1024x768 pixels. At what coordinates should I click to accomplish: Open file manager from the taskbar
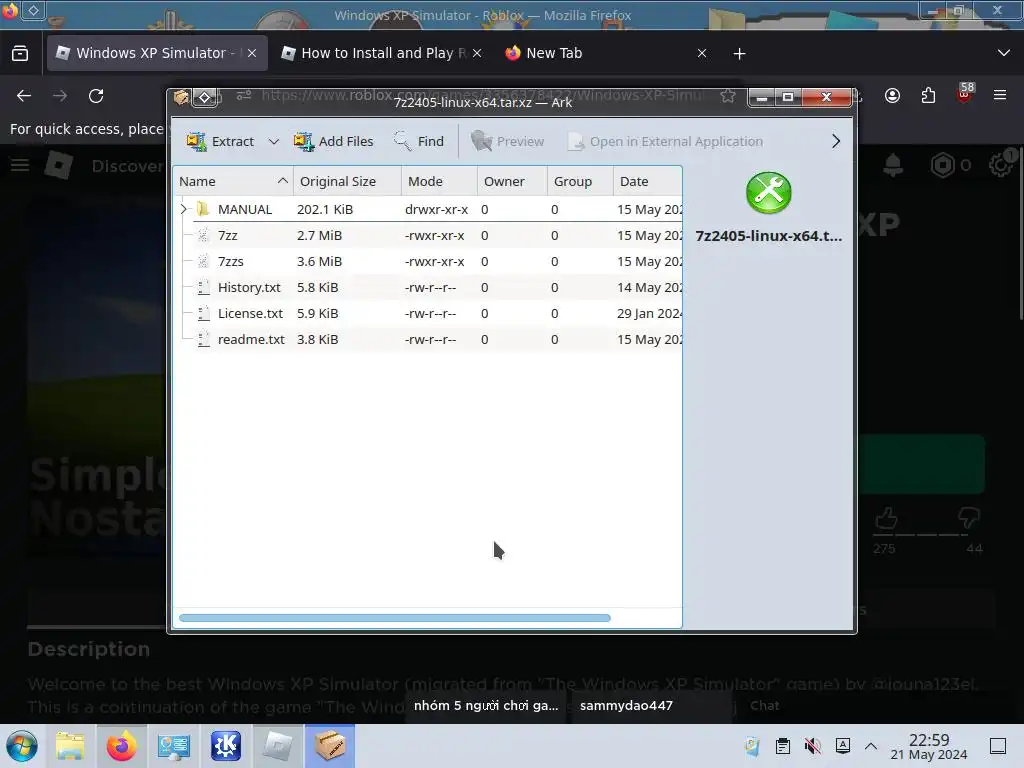click(70, 746)
